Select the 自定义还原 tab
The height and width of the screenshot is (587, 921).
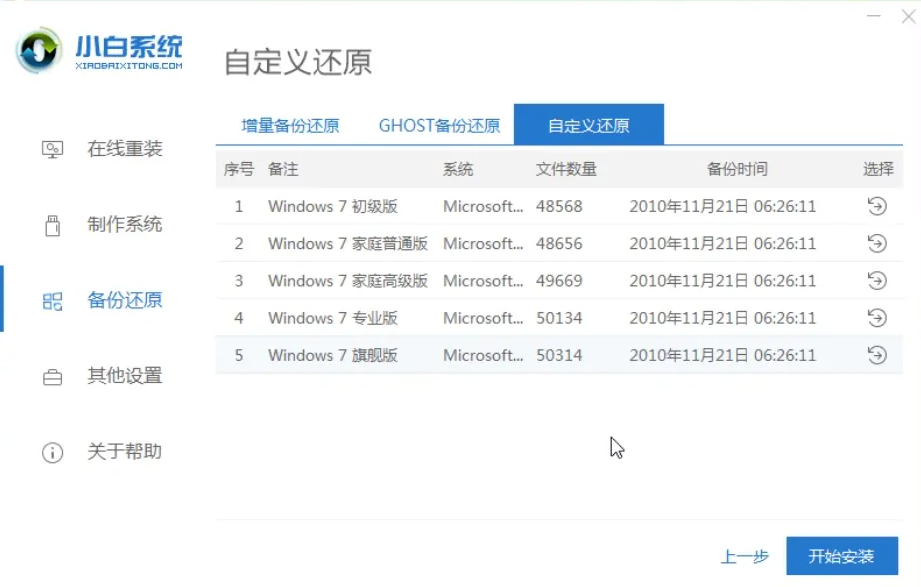point(588,126)
